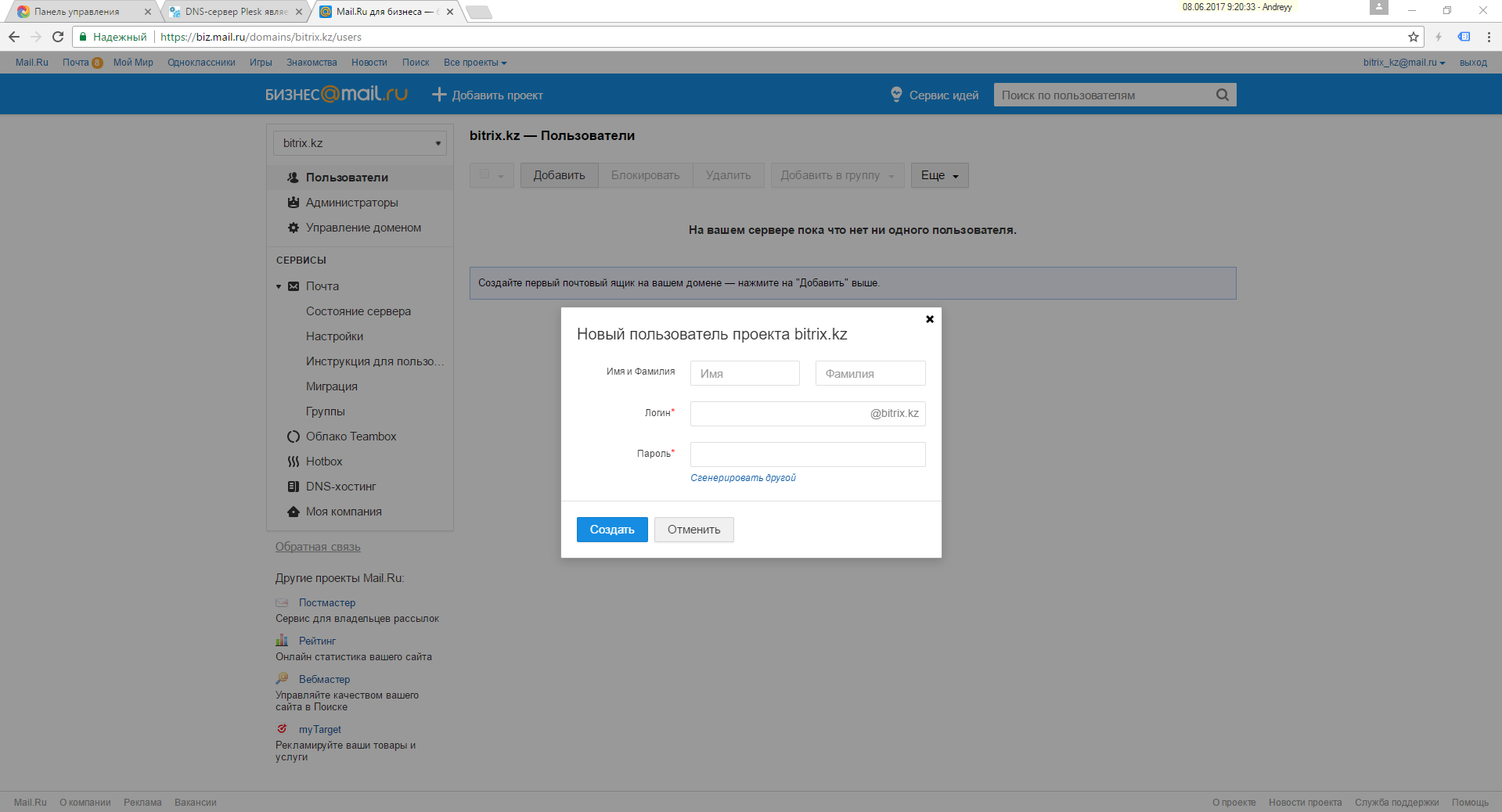Click the search magnifier icon

1223,95
